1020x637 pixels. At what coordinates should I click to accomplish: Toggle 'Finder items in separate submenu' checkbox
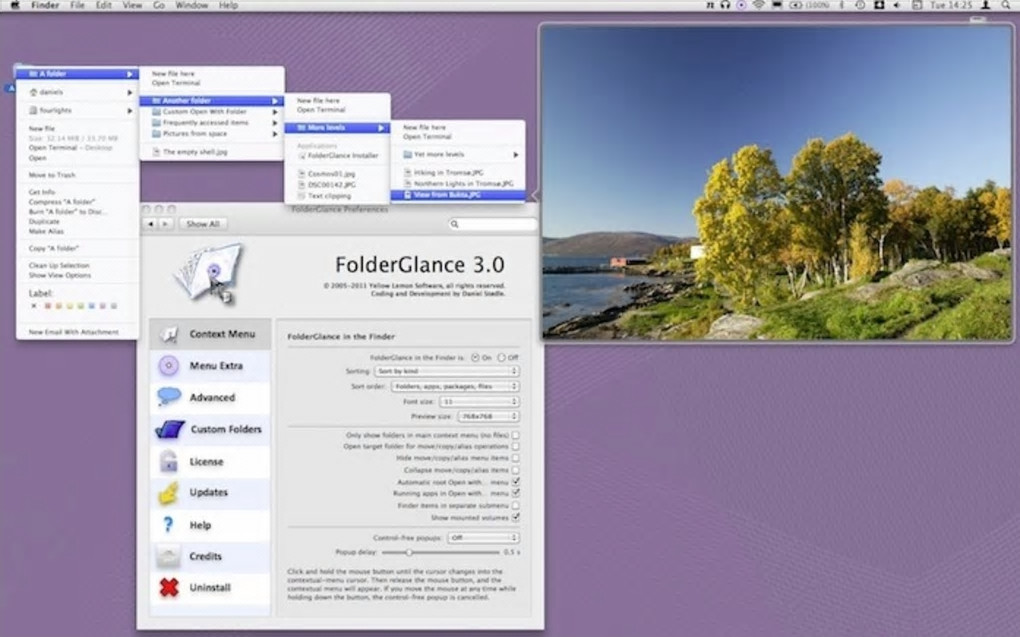pos(516,506)
